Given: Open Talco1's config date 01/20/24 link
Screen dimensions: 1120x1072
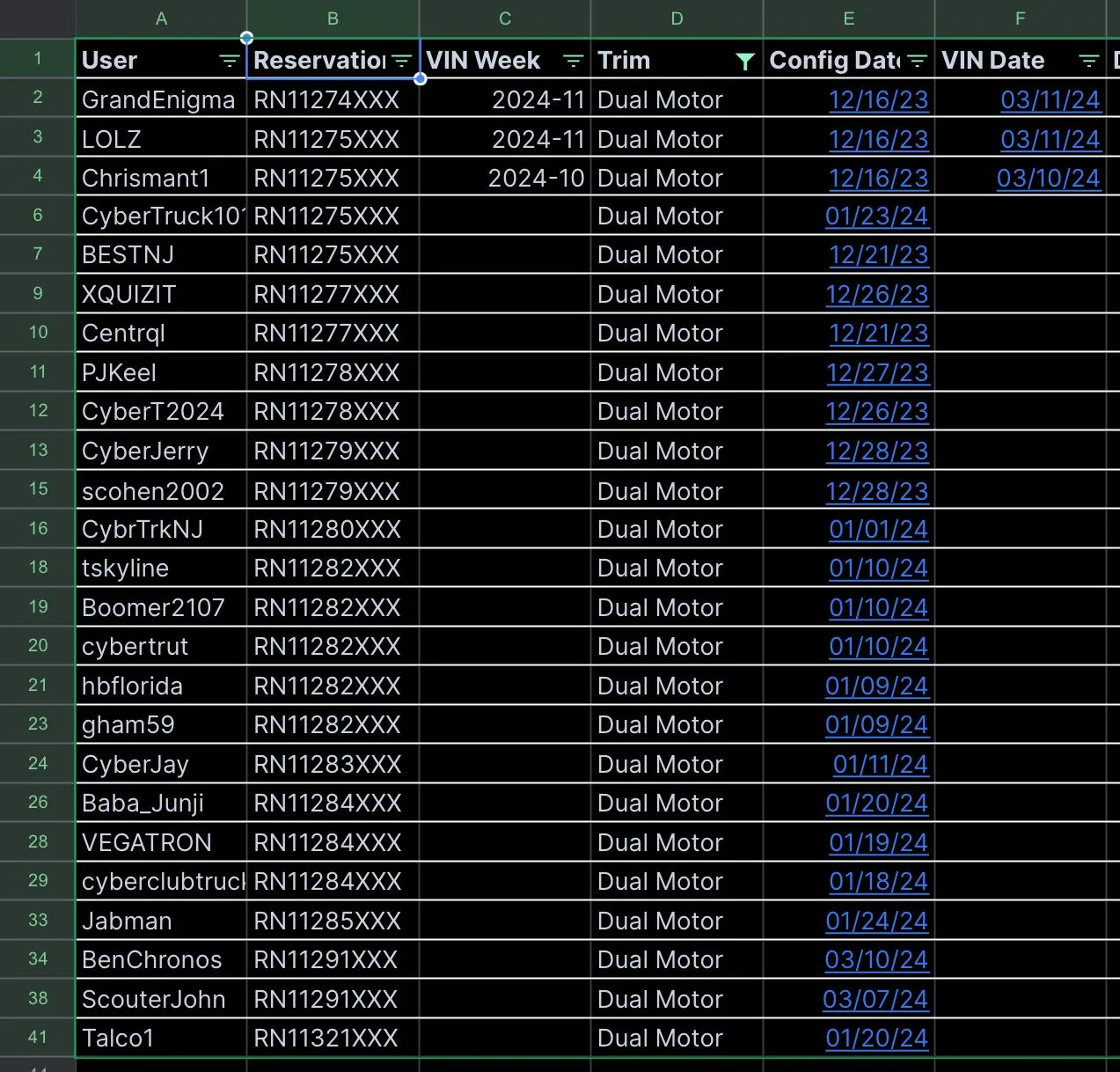Looking at the screenshot, I should (877, 1039).
